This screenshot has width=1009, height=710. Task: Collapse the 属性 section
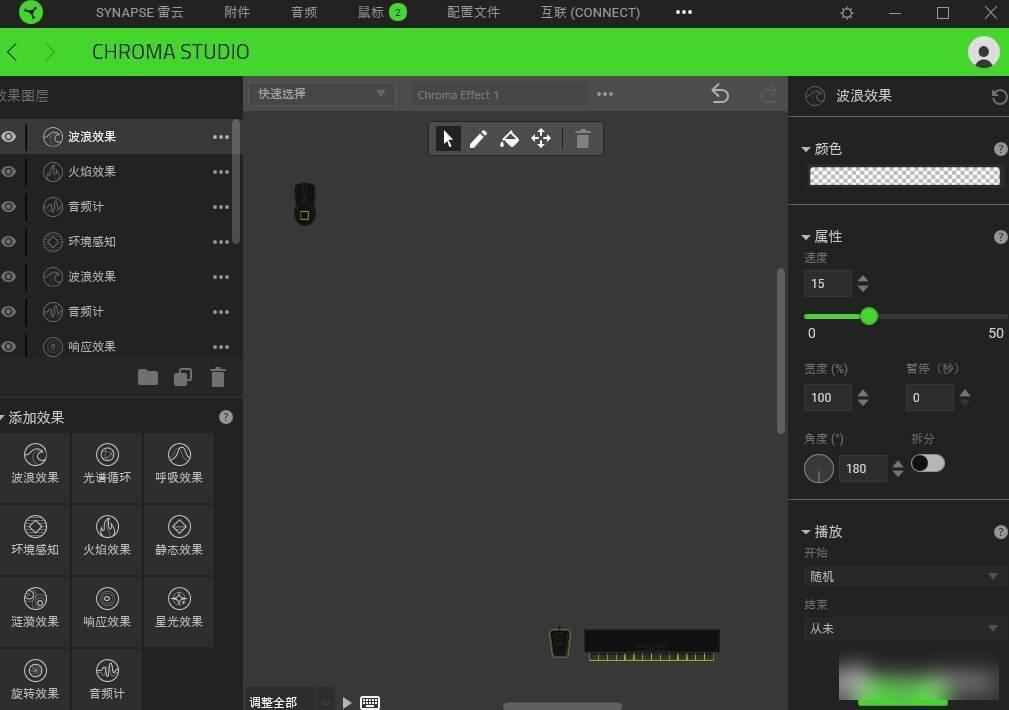tap(806, 237)
